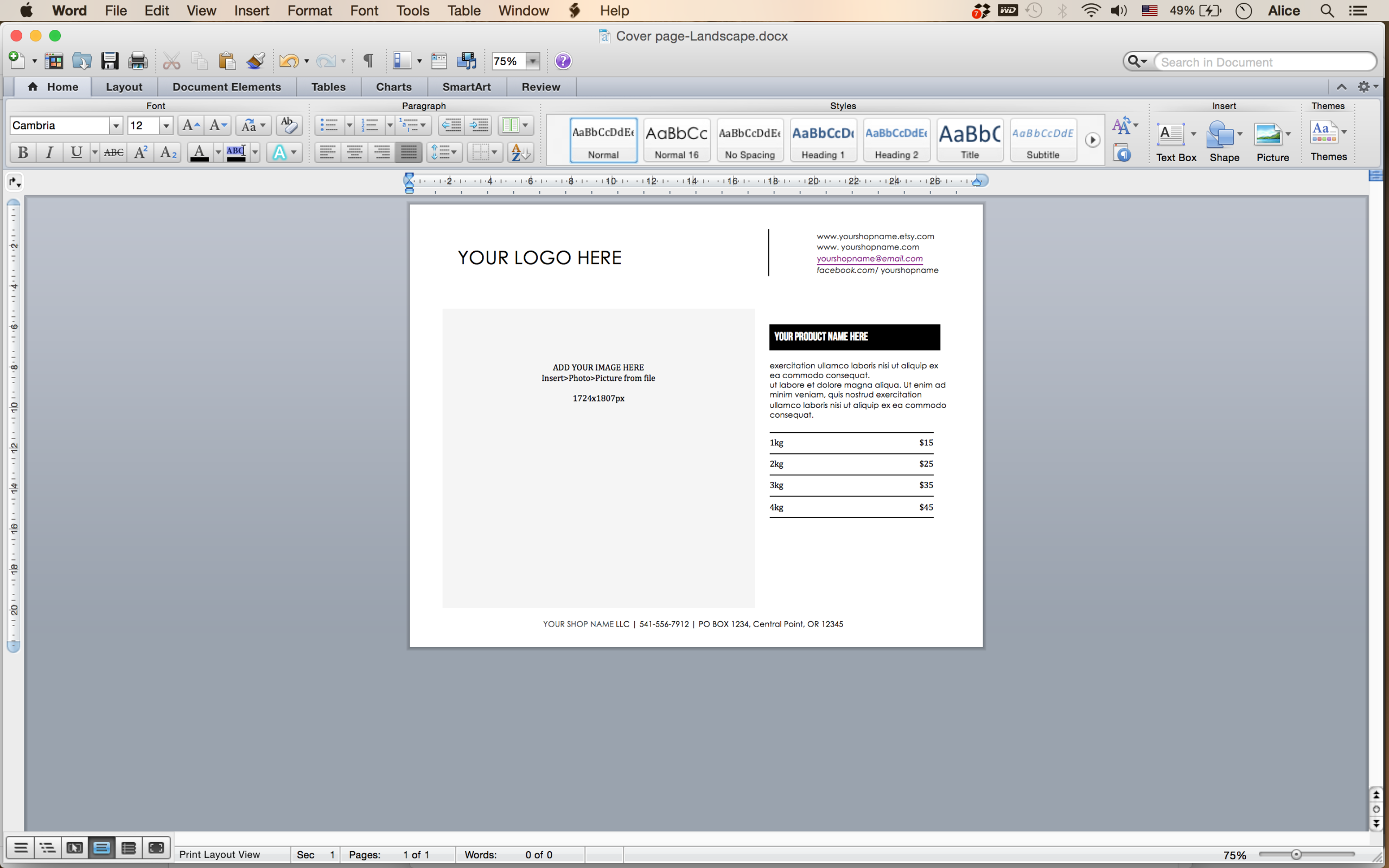Open the Review ribbon tab
1389x868 pixels.
[x=540, y=87]
